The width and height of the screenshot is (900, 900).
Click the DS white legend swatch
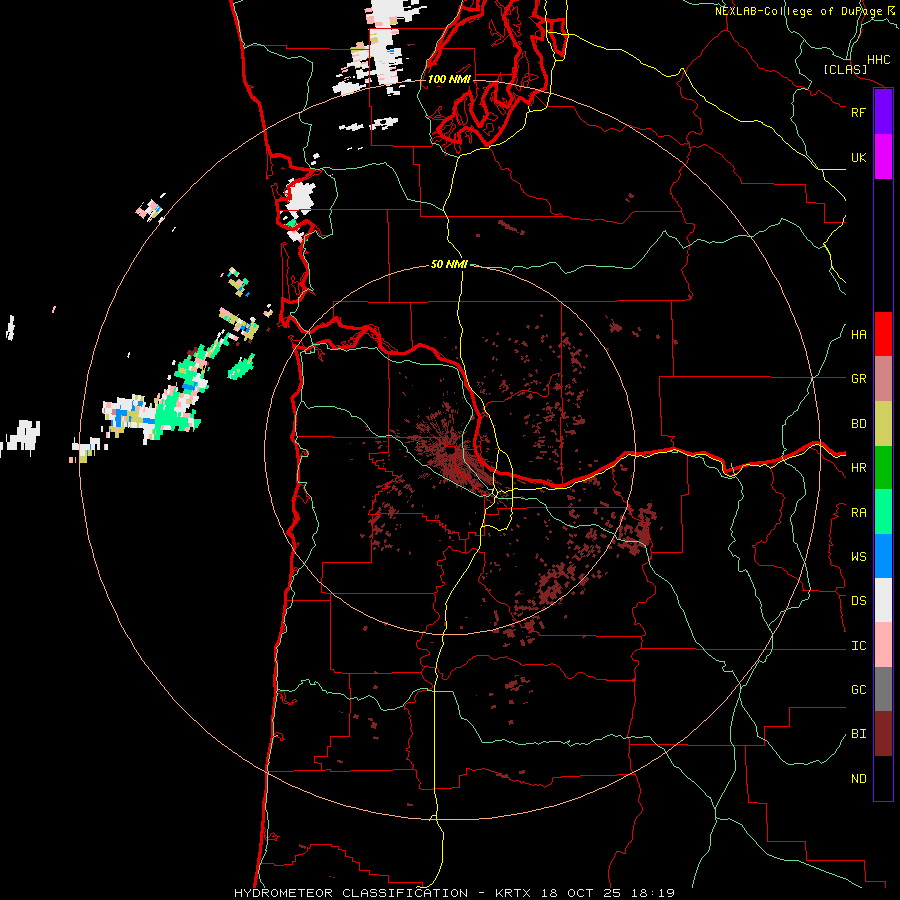[x=883, y=600]
